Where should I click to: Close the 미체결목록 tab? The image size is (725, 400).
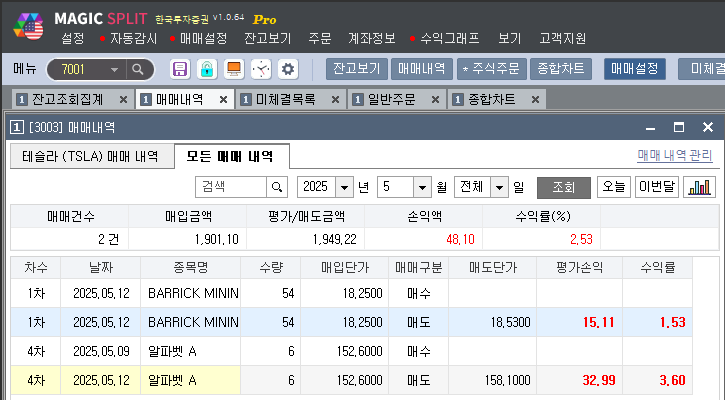(336, 99)
